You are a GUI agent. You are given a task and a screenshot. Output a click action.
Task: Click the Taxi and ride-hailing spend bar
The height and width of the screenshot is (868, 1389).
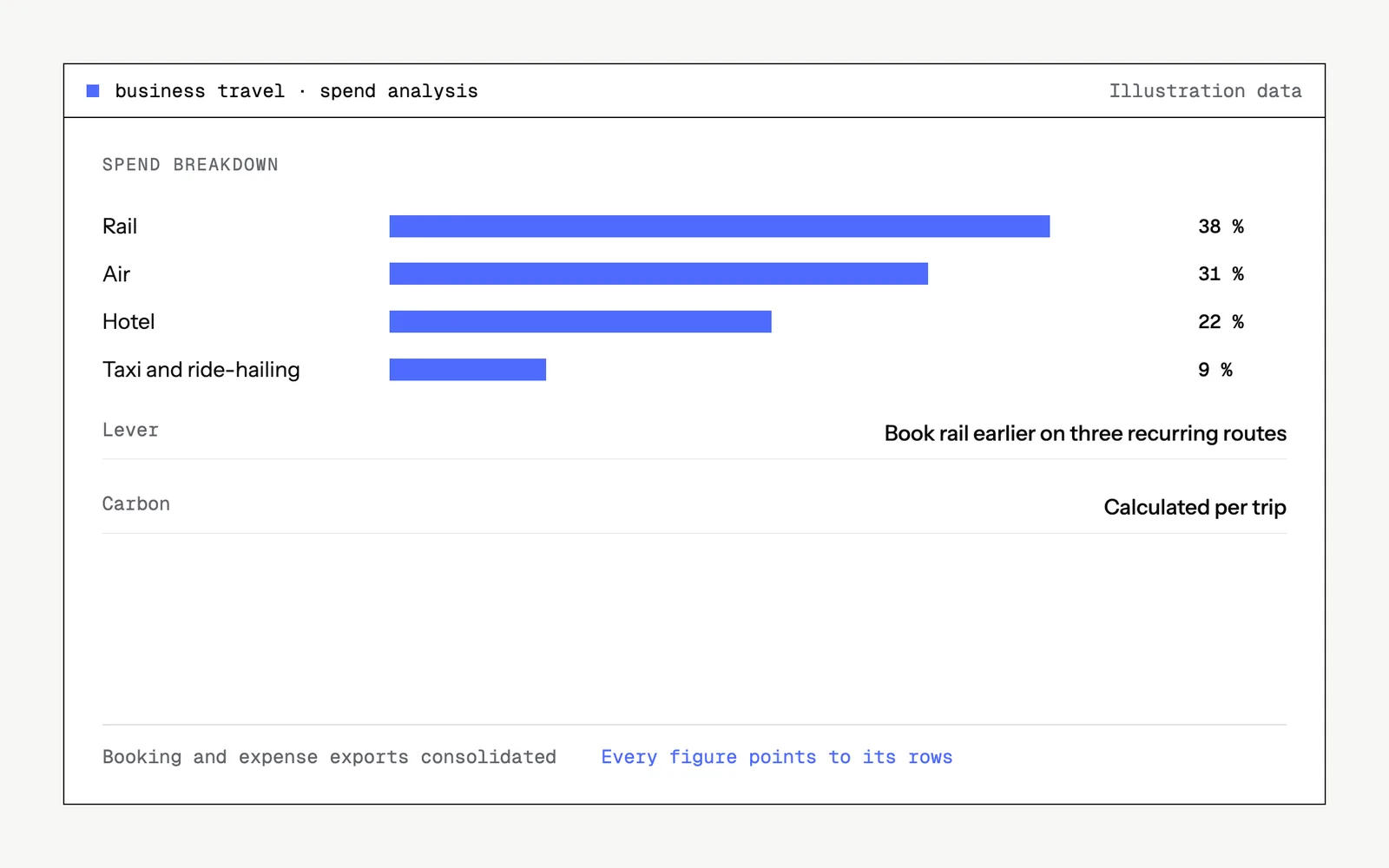[x=468, y=370]
